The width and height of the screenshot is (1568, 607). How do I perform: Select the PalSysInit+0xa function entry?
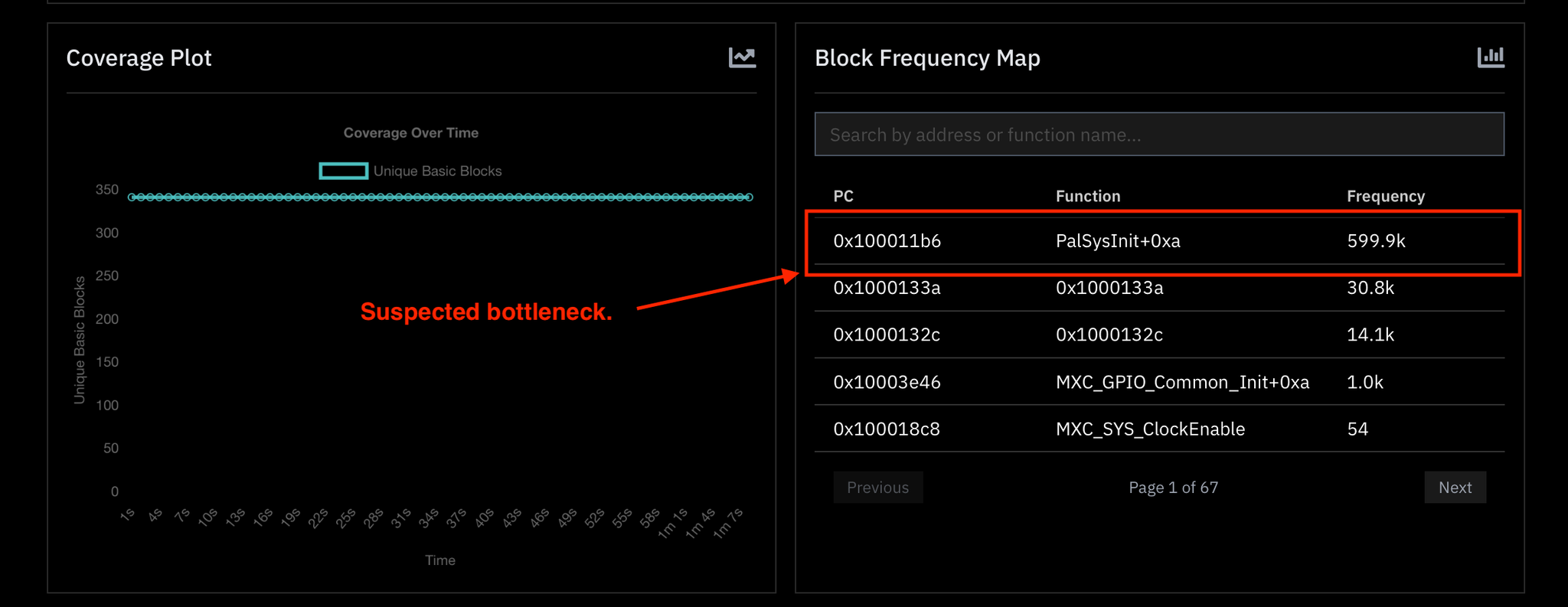[x=1117, y=241]
